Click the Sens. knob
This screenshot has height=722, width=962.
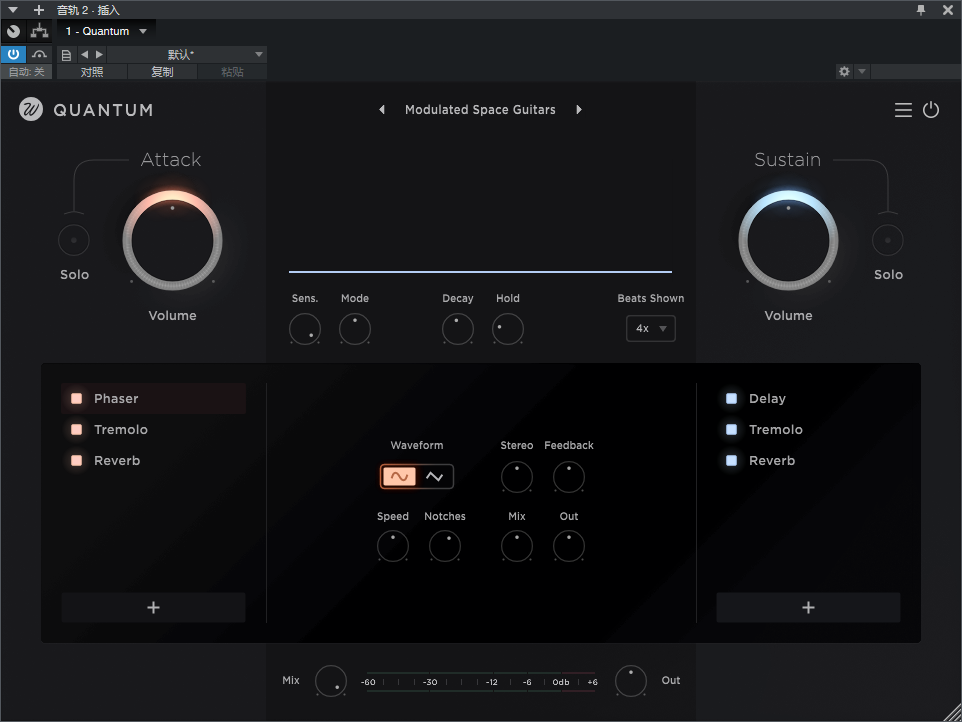[305, 329]
